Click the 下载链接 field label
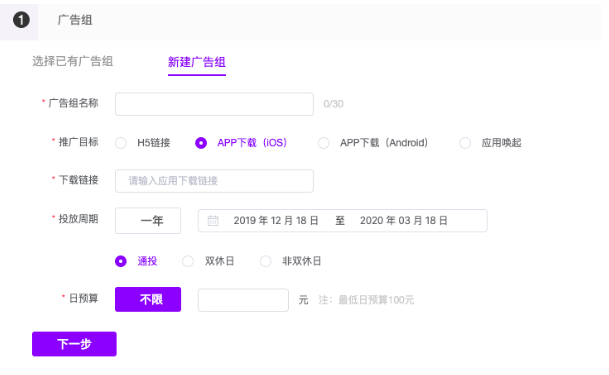 [78, 180]
